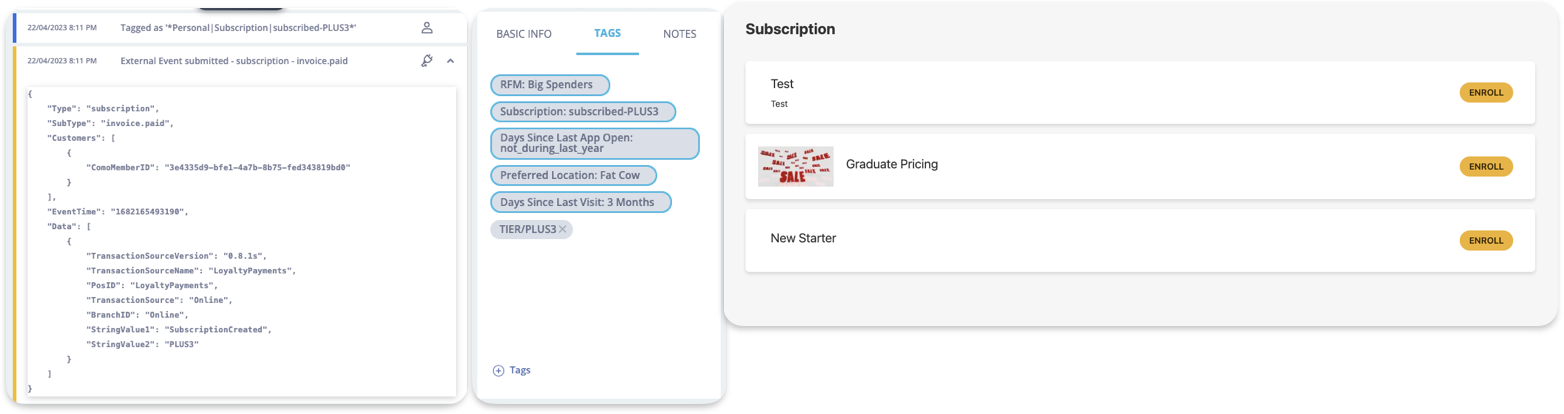The width and height of the screenshot is (1564, 414).
Task: Click the plug icon on the External Event row
Action: [x=427, y=61]
